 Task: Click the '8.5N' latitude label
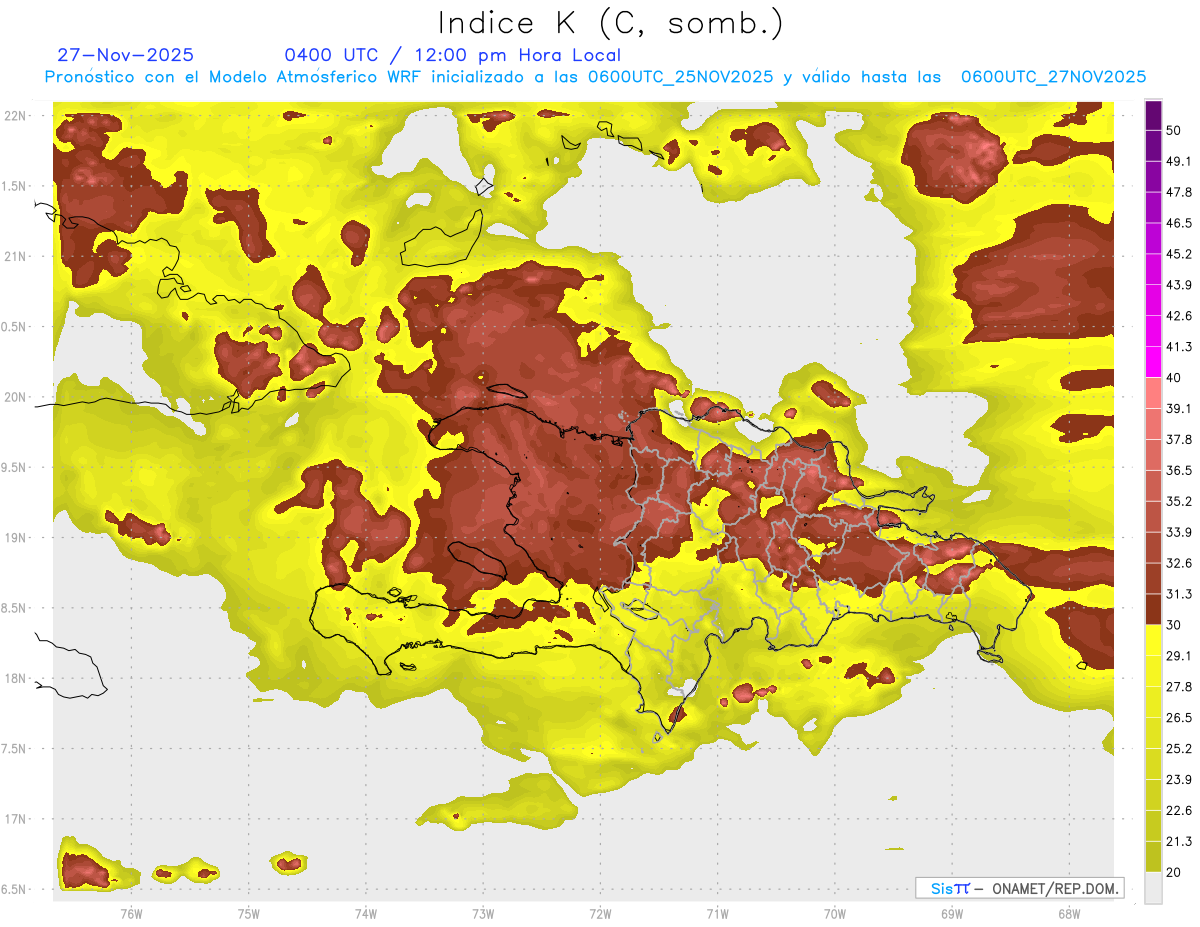pyautogui.click(x=15, y=609)
